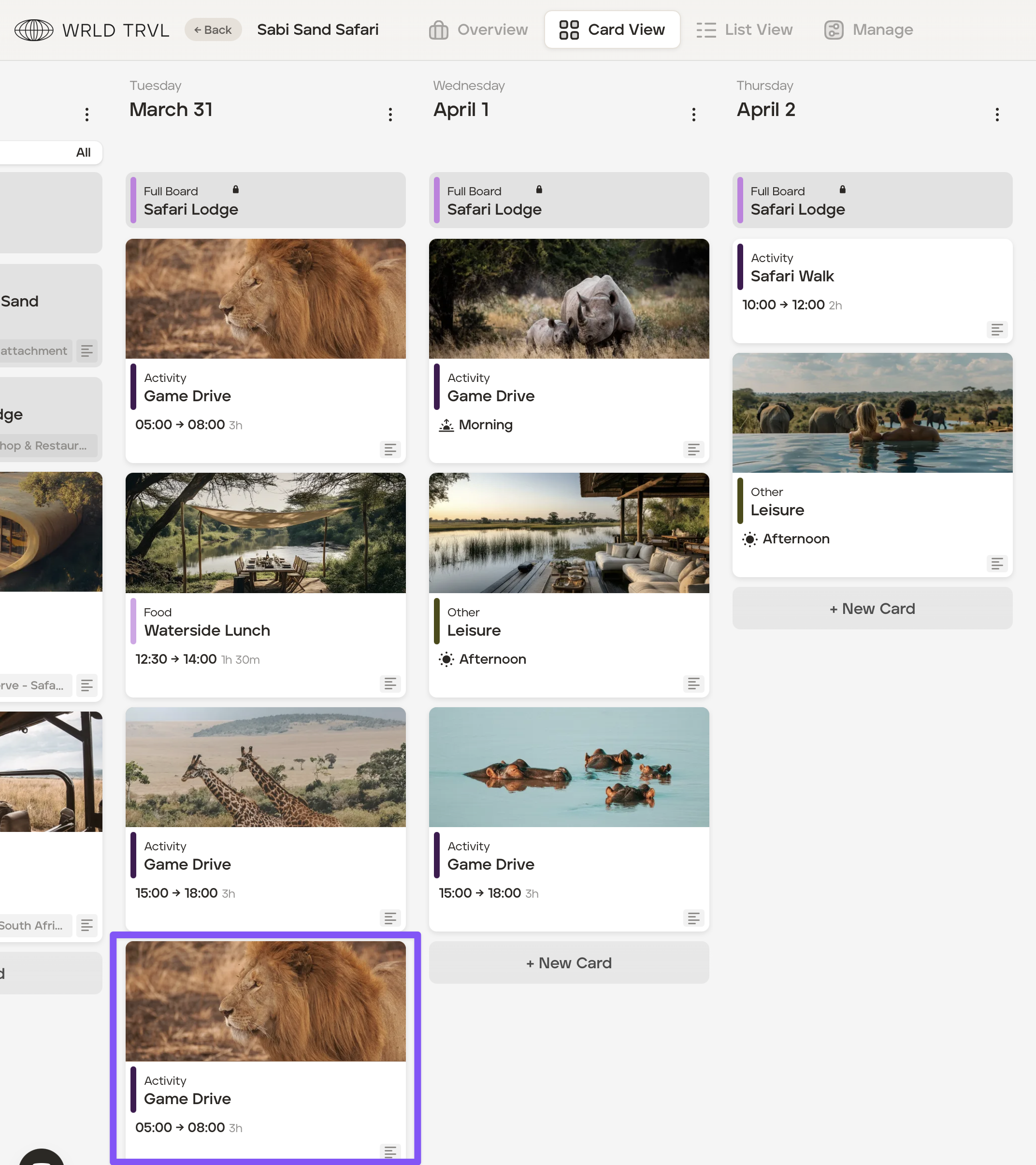The image size is (1036, 1165).
Task: Click notes icon on rhino Game Drive card
Action: pos(693,449)
